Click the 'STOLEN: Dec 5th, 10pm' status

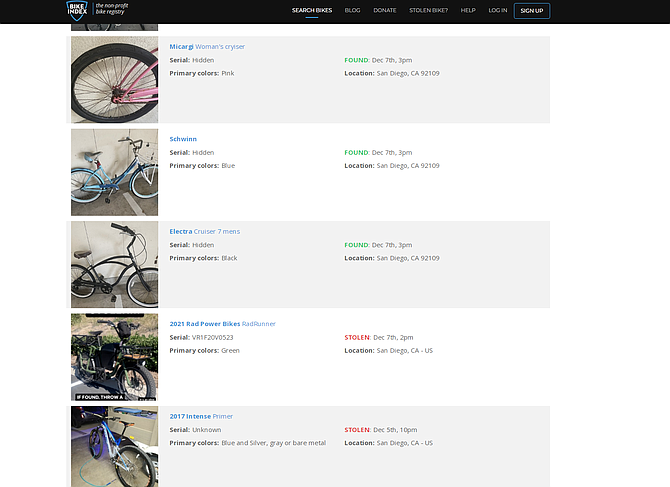point(381,430)
